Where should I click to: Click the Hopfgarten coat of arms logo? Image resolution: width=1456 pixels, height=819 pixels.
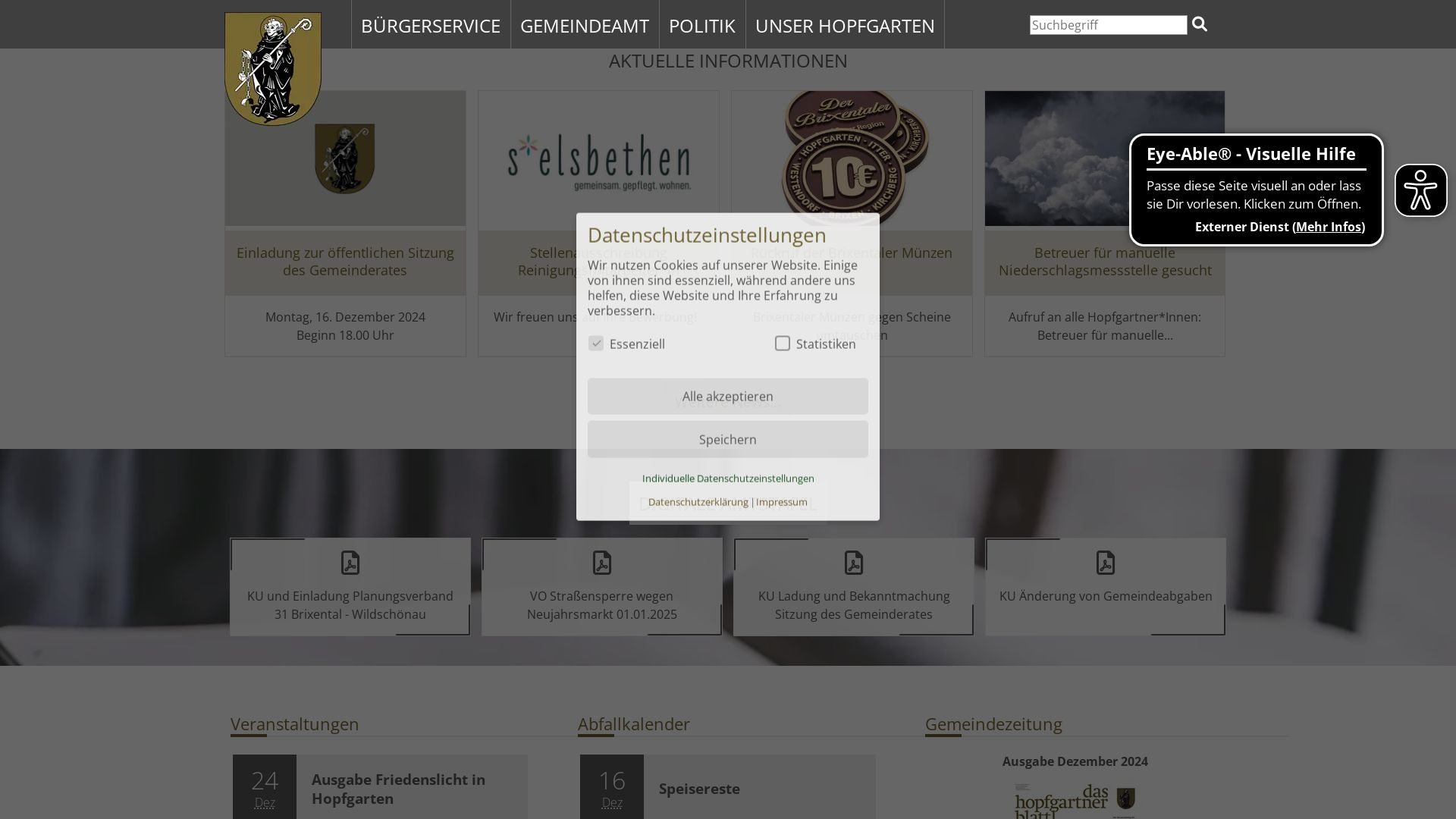(x=273, y=69)
